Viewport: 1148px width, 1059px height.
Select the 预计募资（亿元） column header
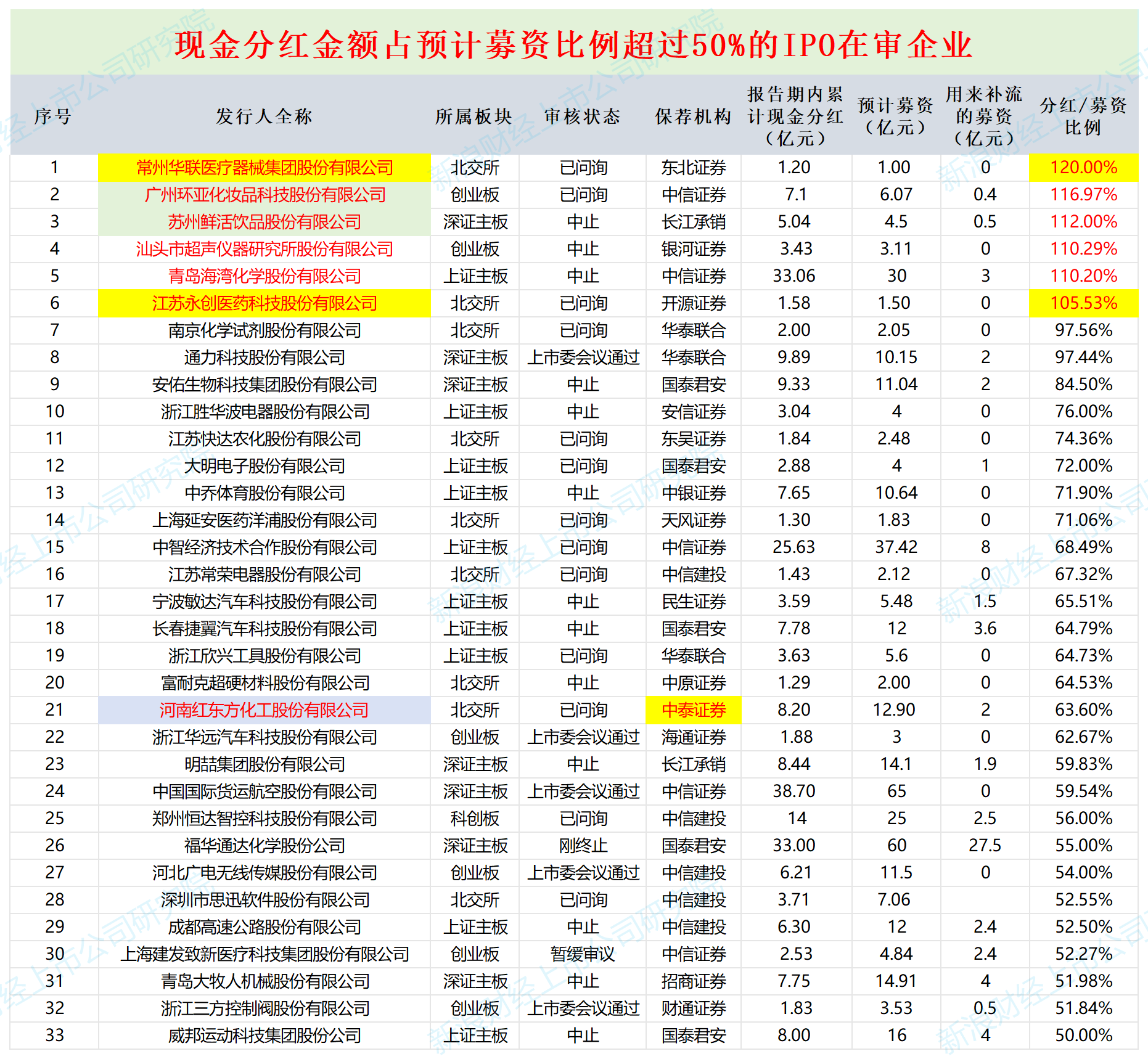tap(896, 117)
